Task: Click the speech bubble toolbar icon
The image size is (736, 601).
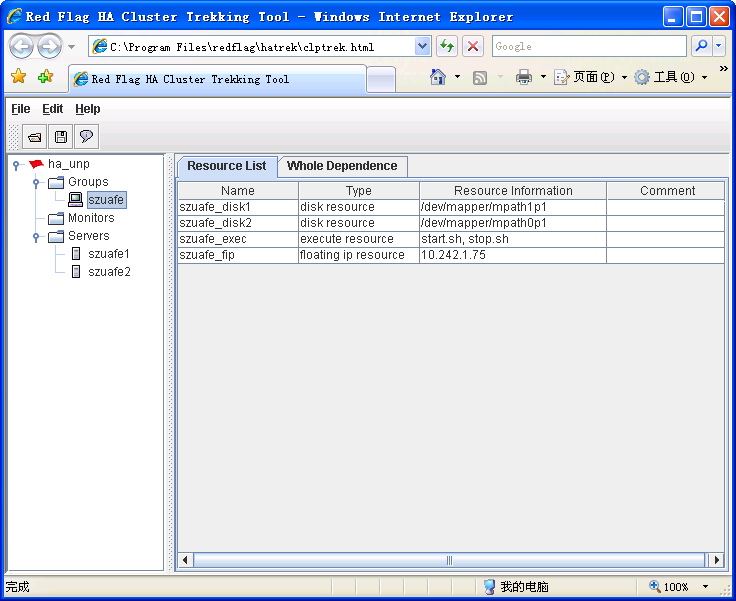Action: pos(87,137)
